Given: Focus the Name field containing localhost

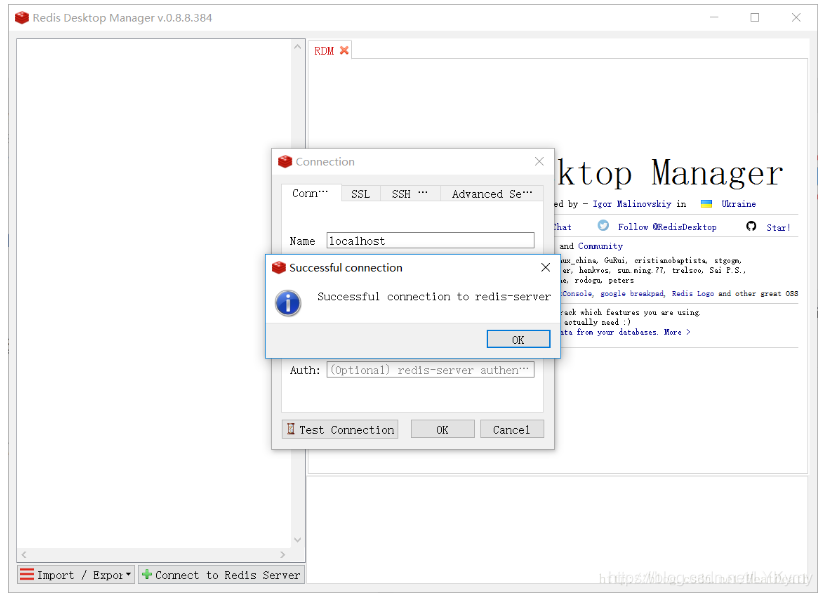Looking at the screenshot, I should 430,241.
